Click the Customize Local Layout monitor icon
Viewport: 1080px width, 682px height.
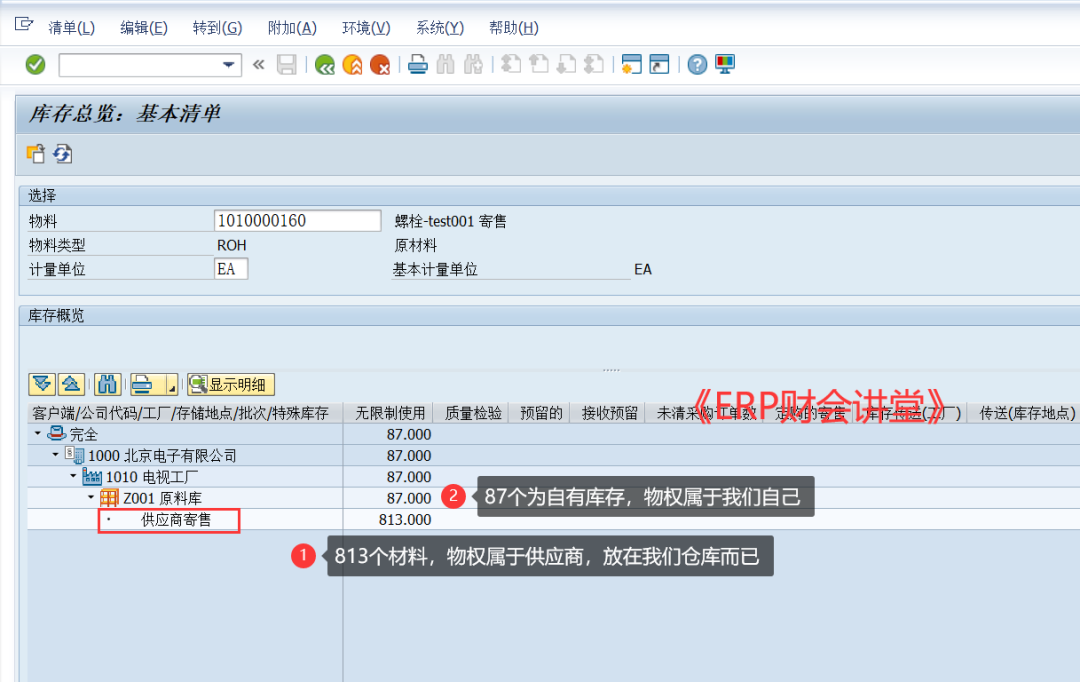click(x=725, y=65)
